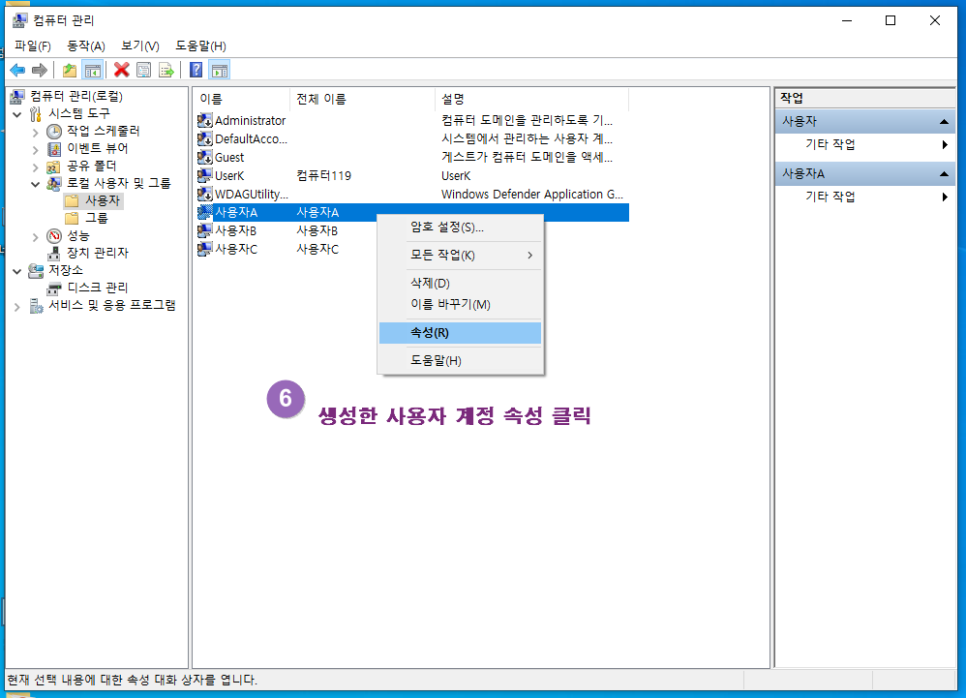Toggle the Show/Hide Action Pane icon
Image resolution: width=966 pixels, height=698 pixels.
click(219, 70)
